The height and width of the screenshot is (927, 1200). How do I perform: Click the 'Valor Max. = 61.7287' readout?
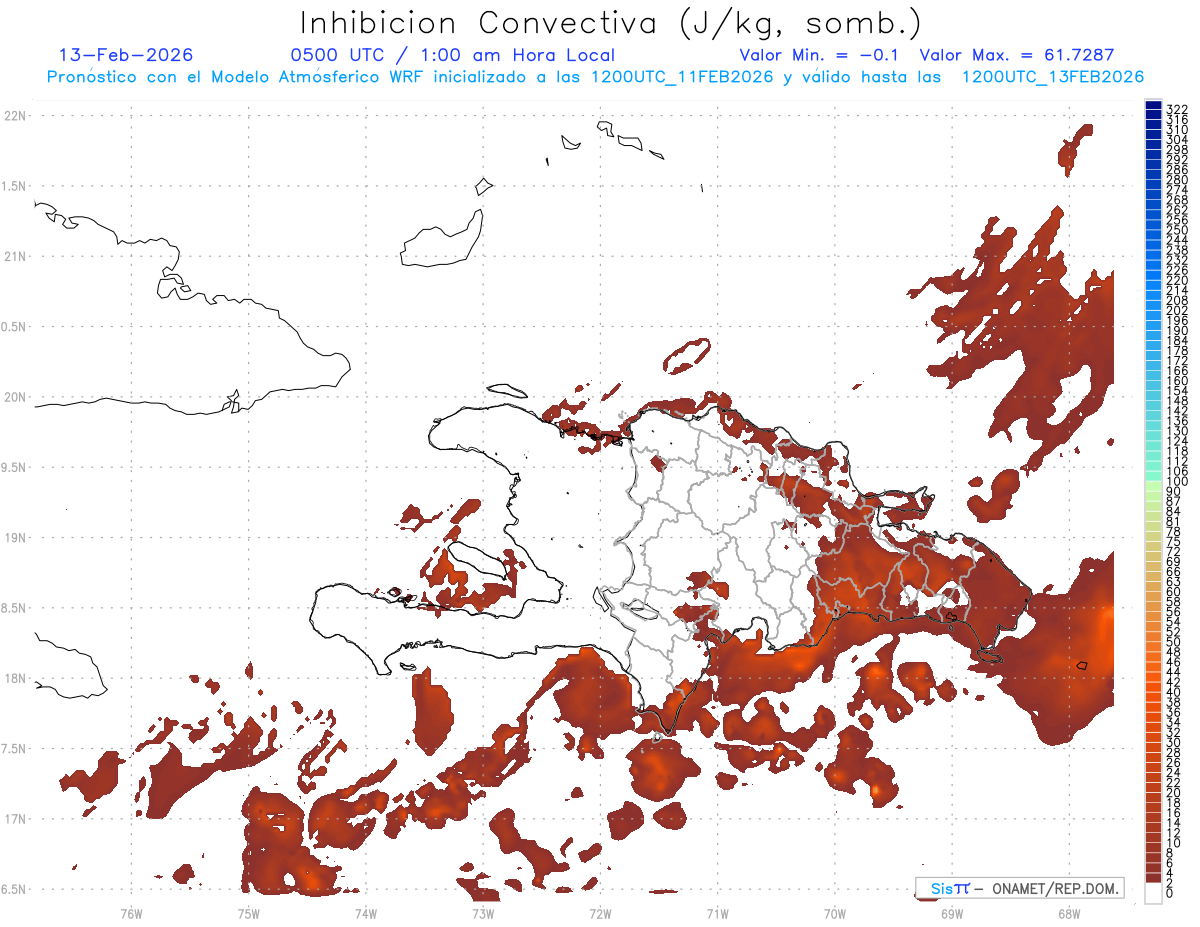(1017, 55)
